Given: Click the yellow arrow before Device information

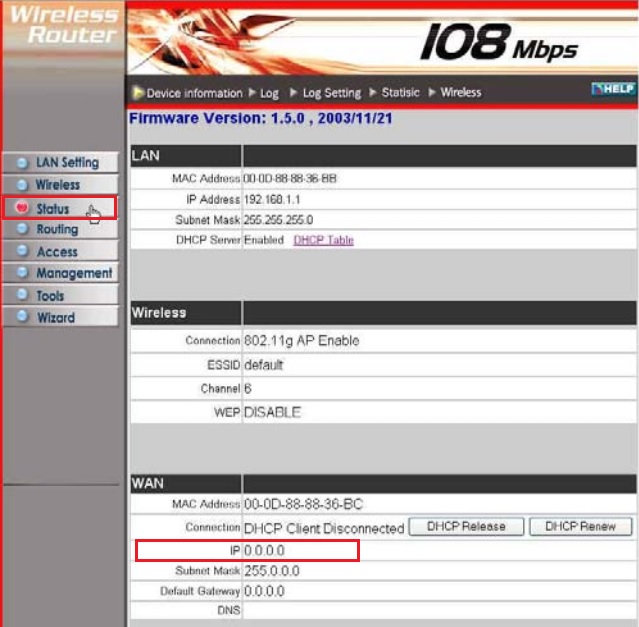Looking at the screenshot, I should coord(138,93).
